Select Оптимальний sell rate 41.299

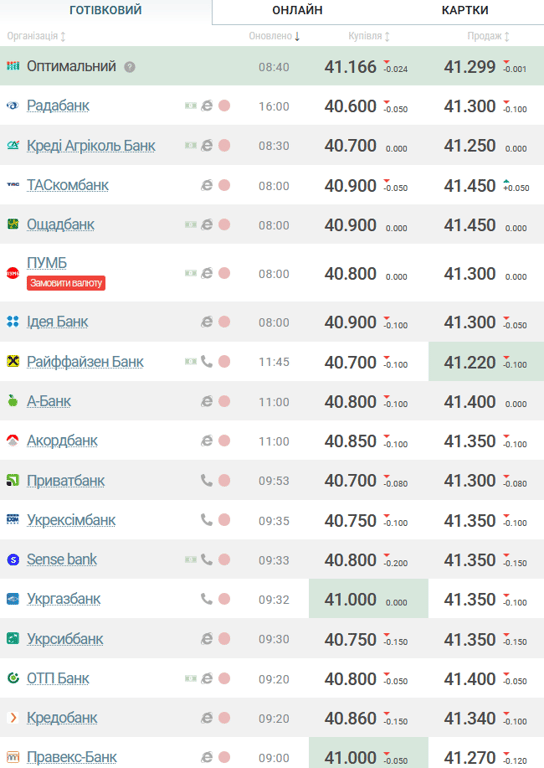point(470,67)
